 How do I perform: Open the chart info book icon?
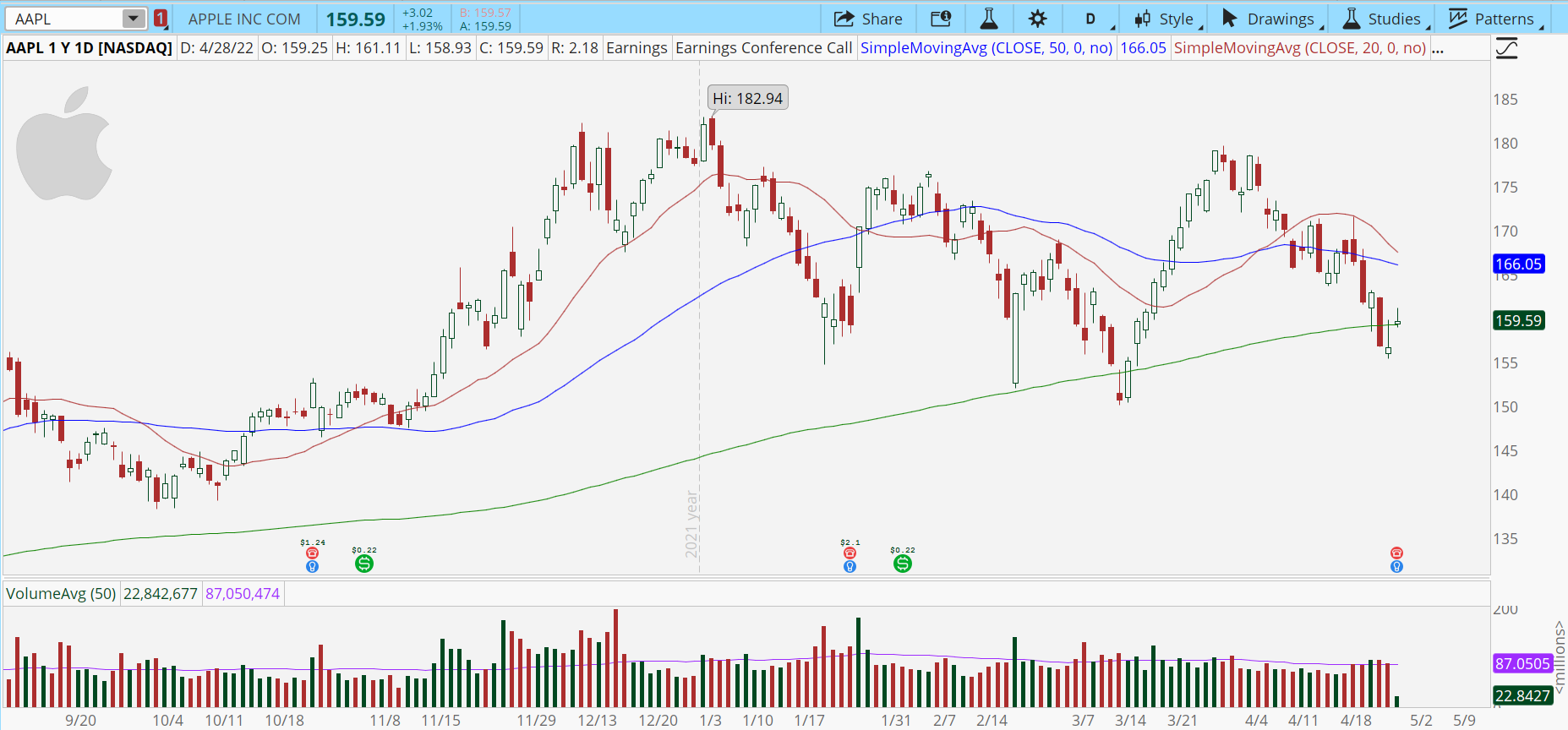941,19
